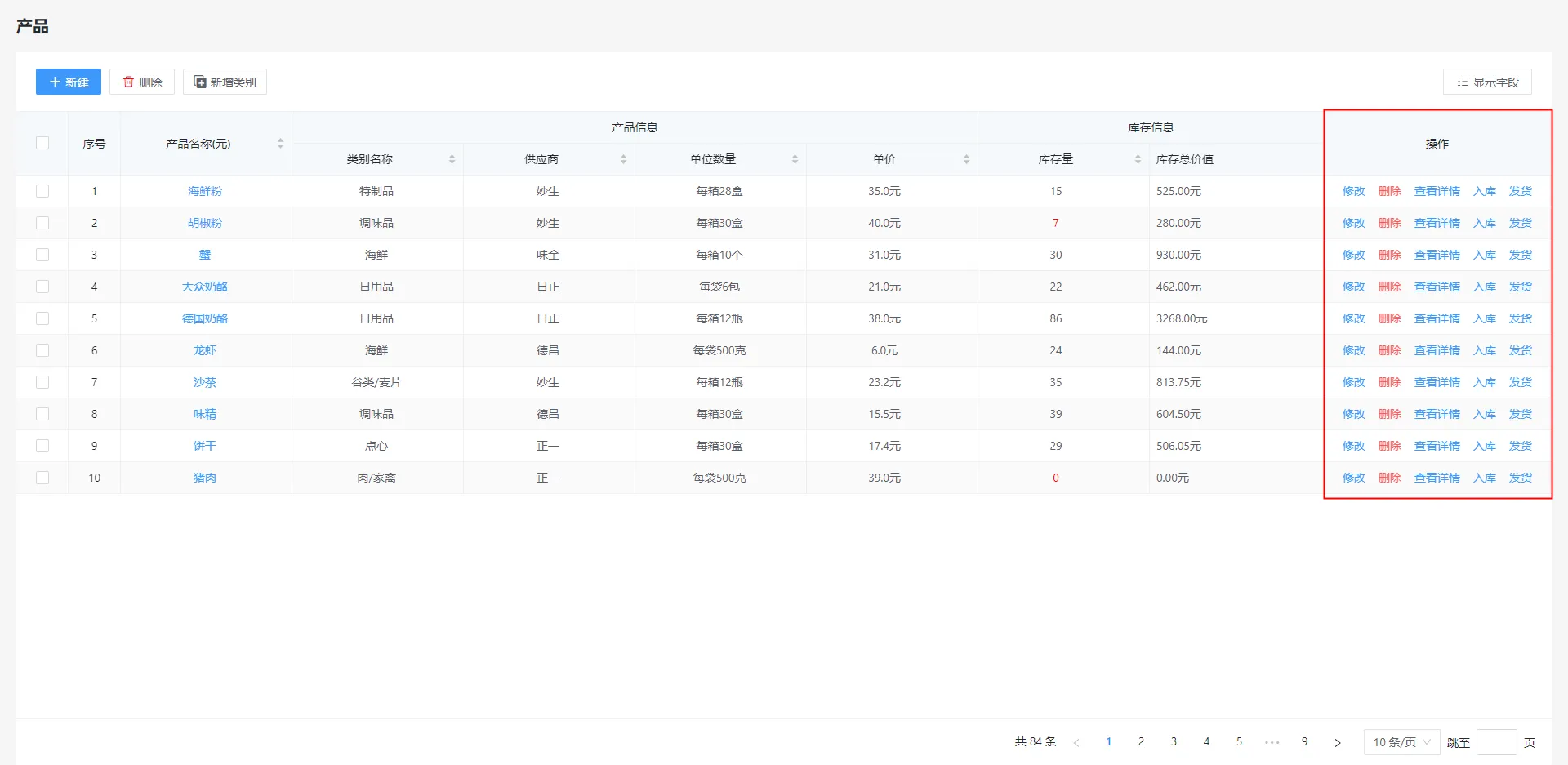Toggle the select-all checkbox in table header
Image resolution: width=1568 pixels, height=765 pixels.
pyautogui.click(x=42, y=143)
